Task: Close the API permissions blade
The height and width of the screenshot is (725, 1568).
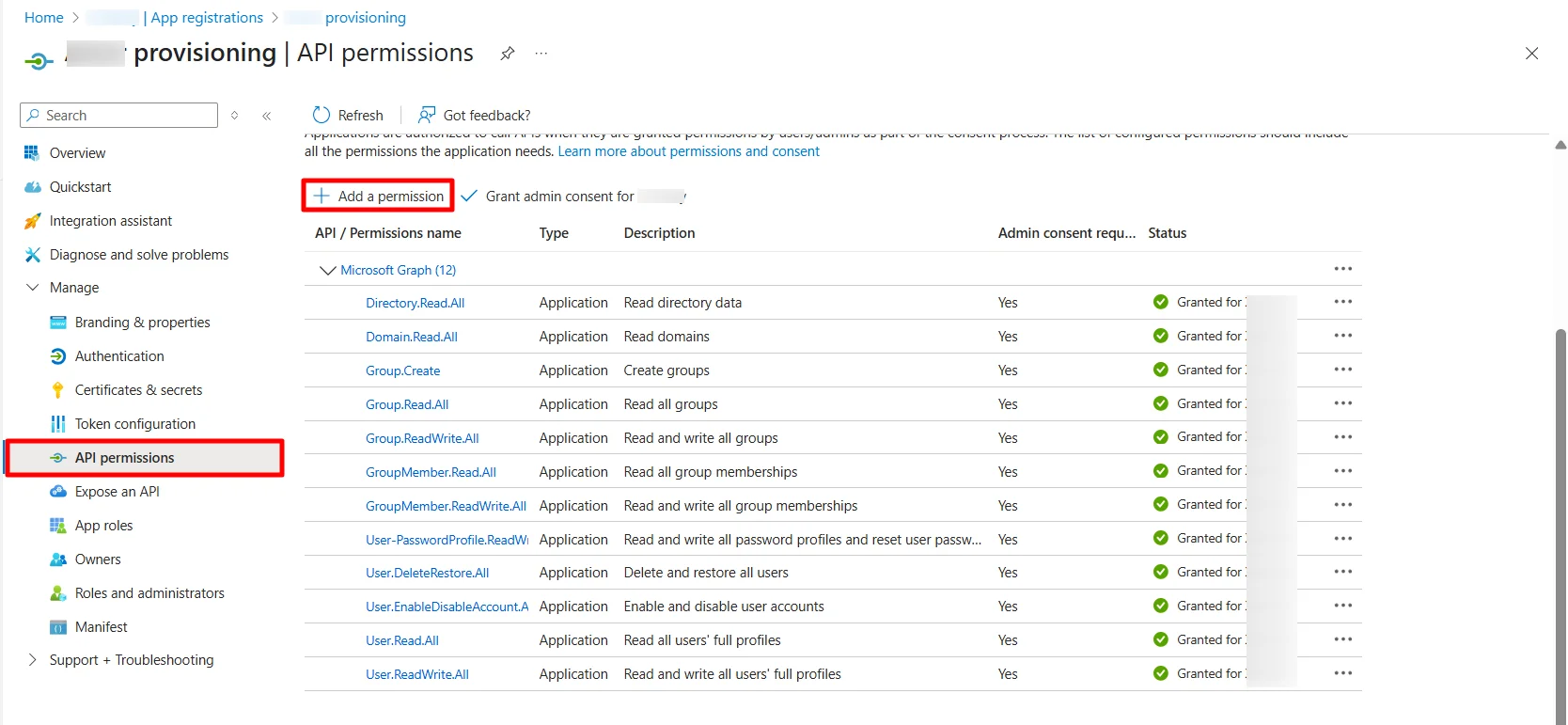Action: (1531, 54)
